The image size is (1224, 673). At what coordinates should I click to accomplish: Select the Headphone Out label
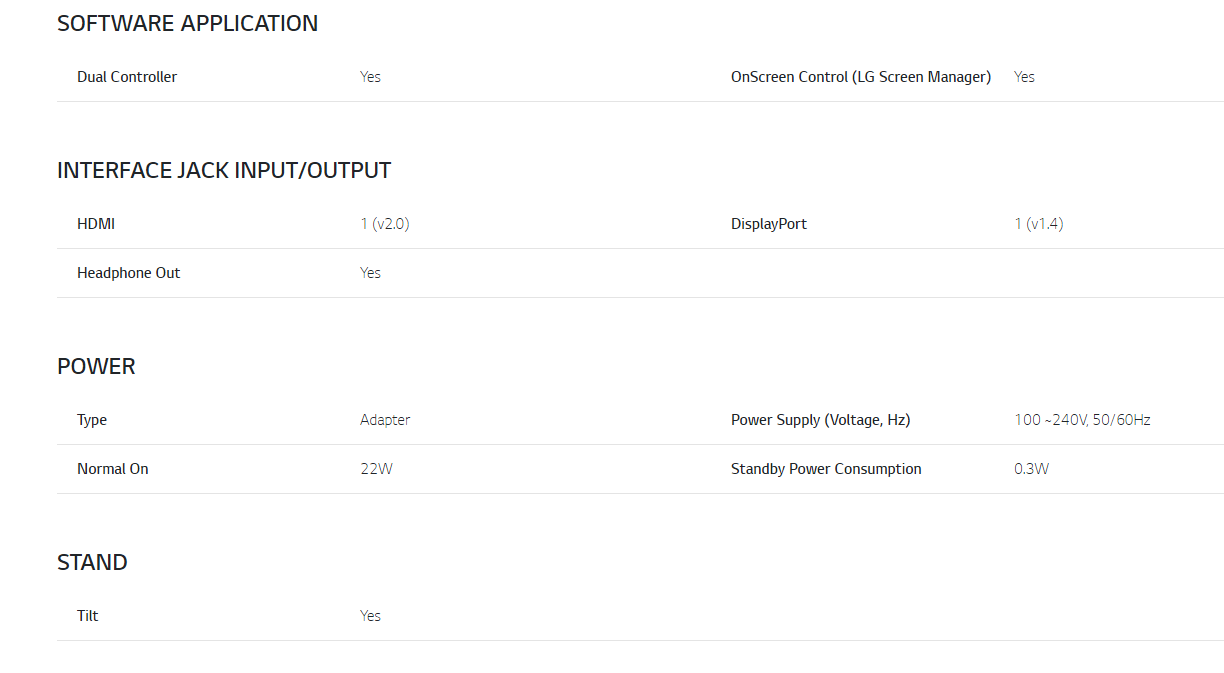click(129, 273)
